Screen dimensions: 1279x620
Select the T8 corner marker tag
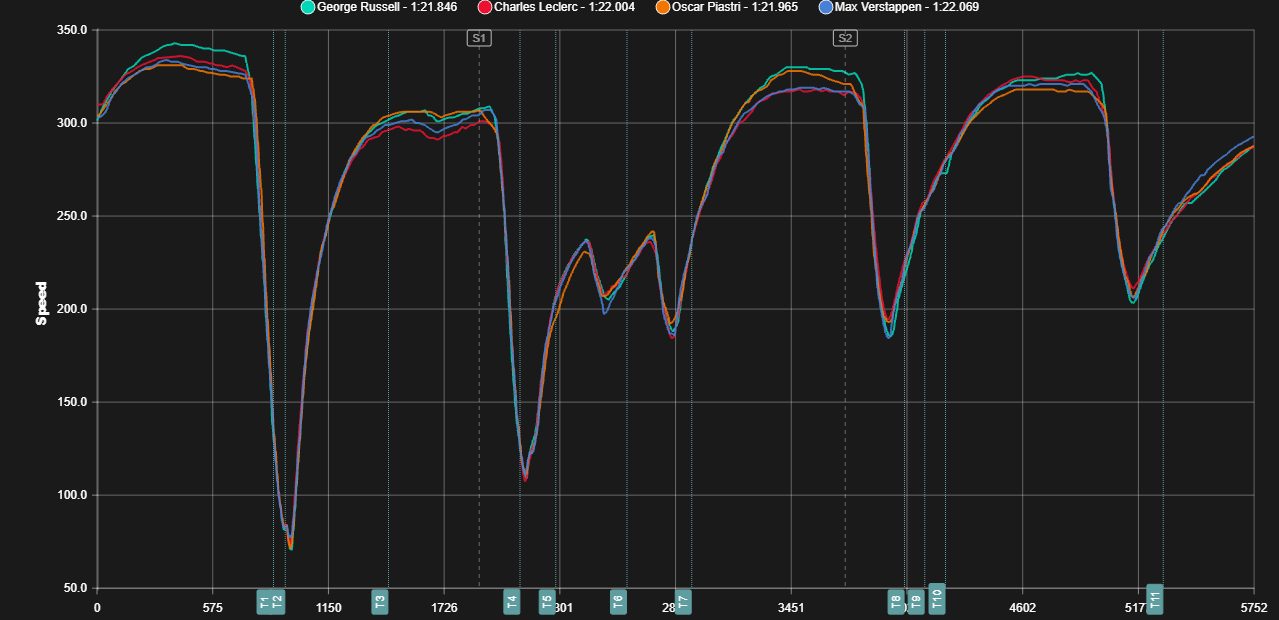(896, 602)
